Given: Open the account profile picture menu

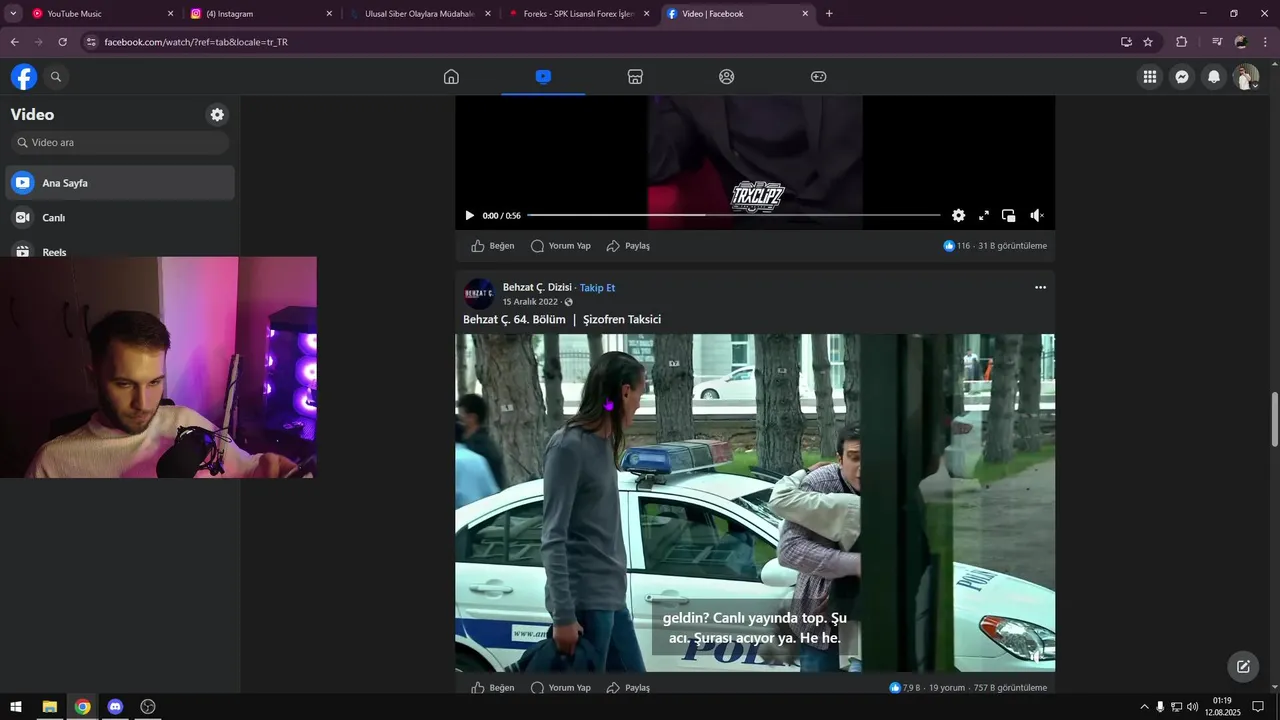Looking at the screenshot, I should coord(1246,77).
